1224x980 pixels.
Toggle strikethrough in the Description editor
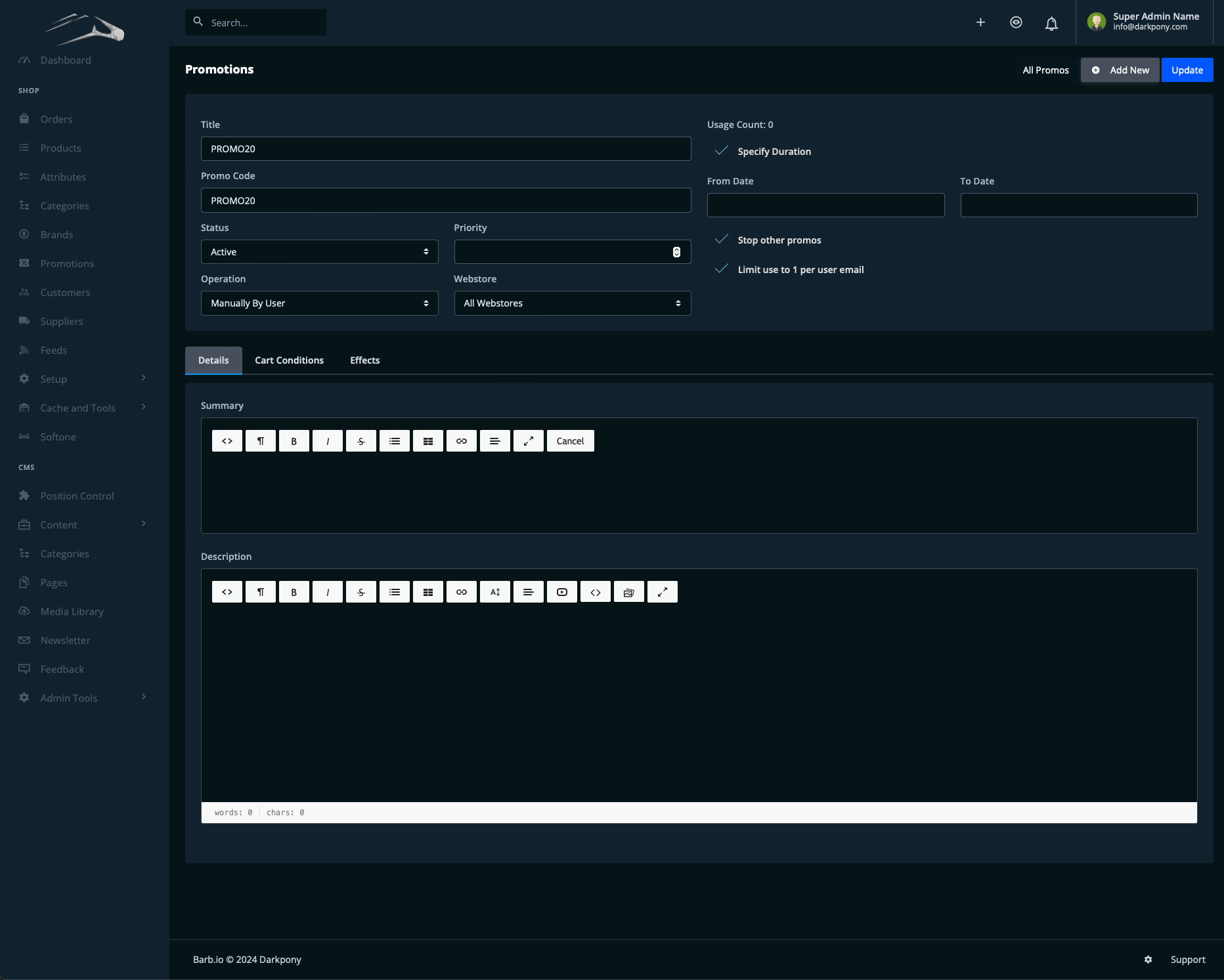361,592
